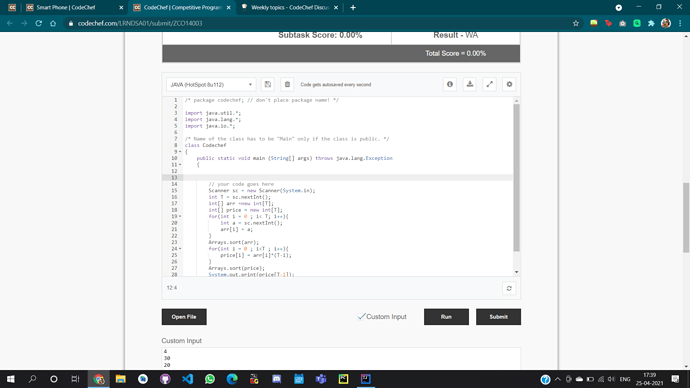Switch to the Weekly topics CodeChef Discuss tab
Viewport: 690px width, 388px height.
pyautogui.click(x=290, y=7)
